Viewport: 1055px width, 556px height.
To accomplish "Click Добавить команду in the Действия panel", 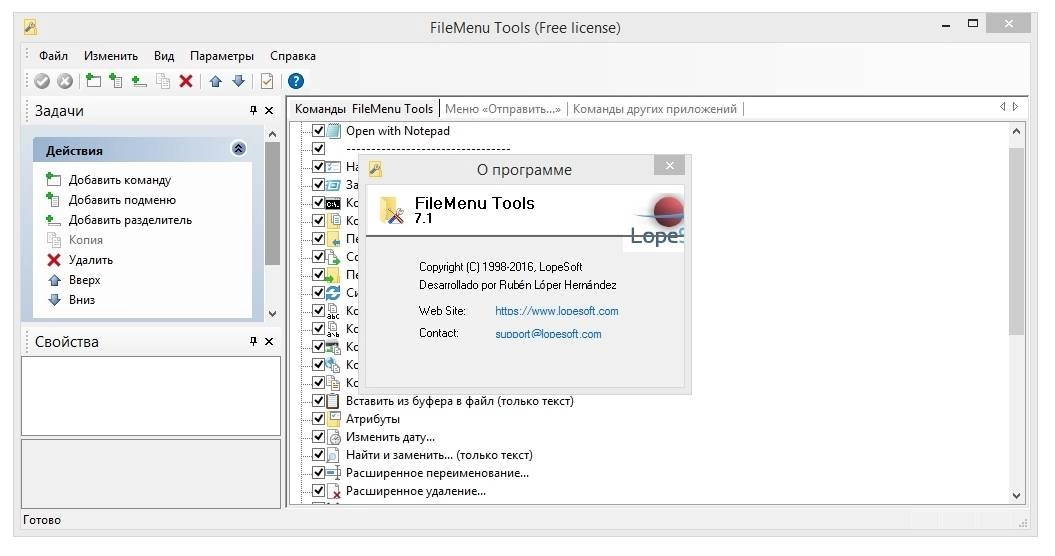I will click(120, 180).
